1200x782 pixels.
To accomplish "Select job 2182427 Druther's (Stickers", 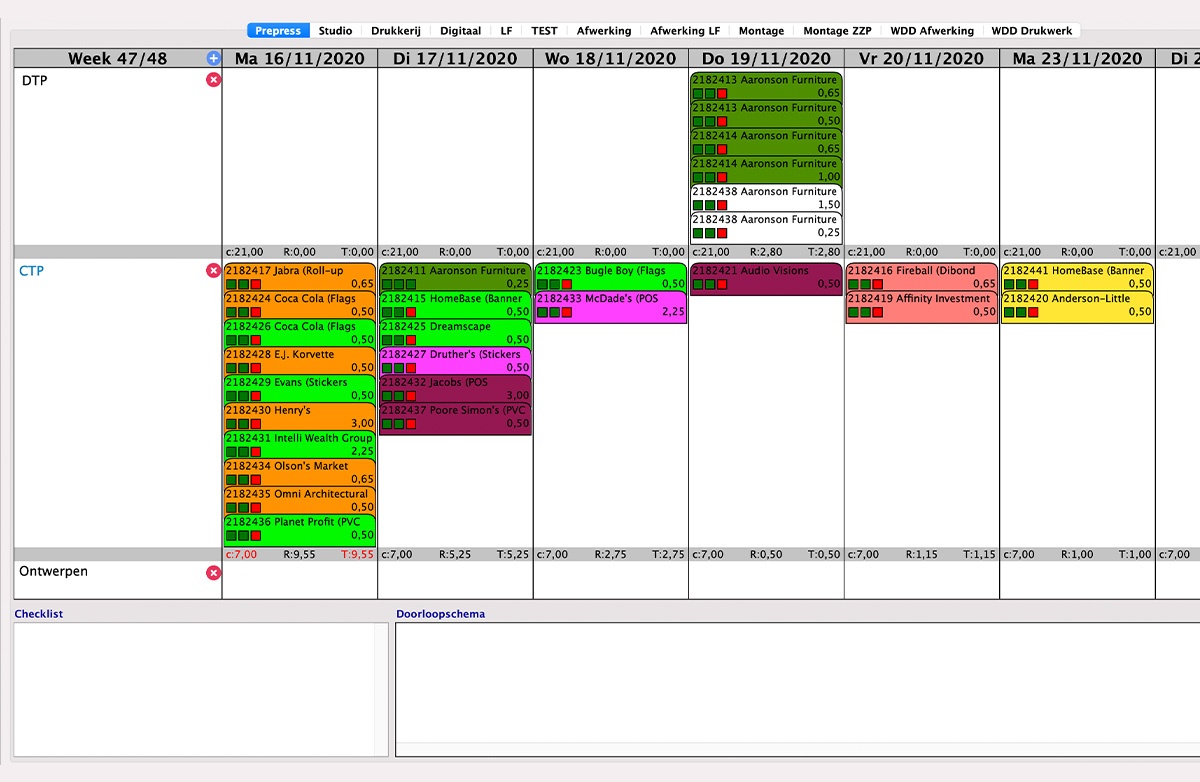I will click(456, 361).
